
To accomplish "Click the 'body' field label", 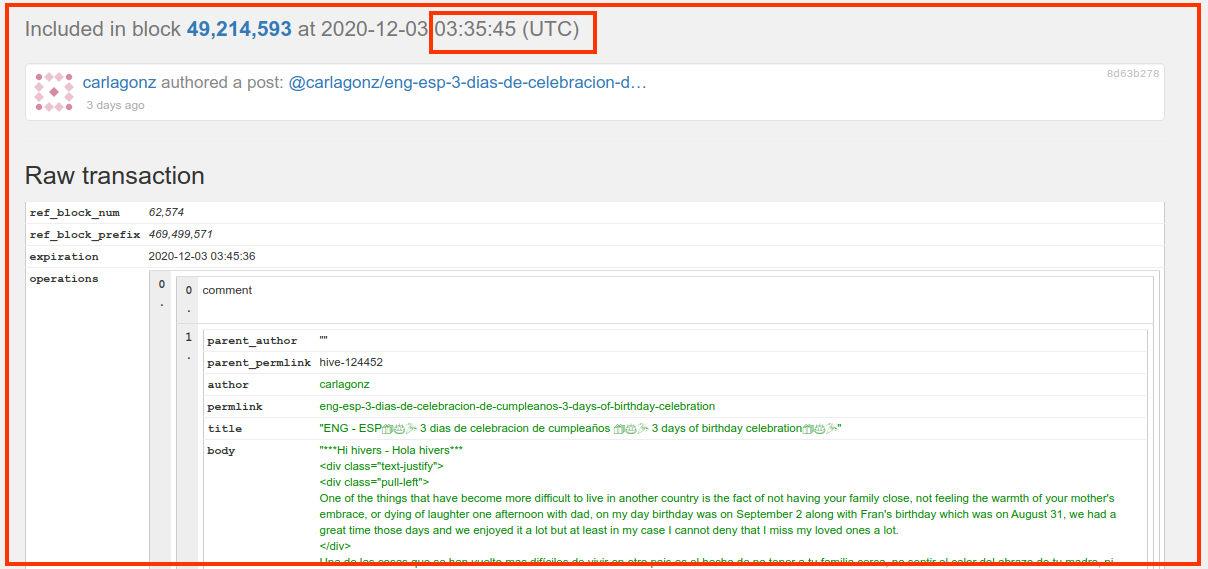I will point(221,451).
